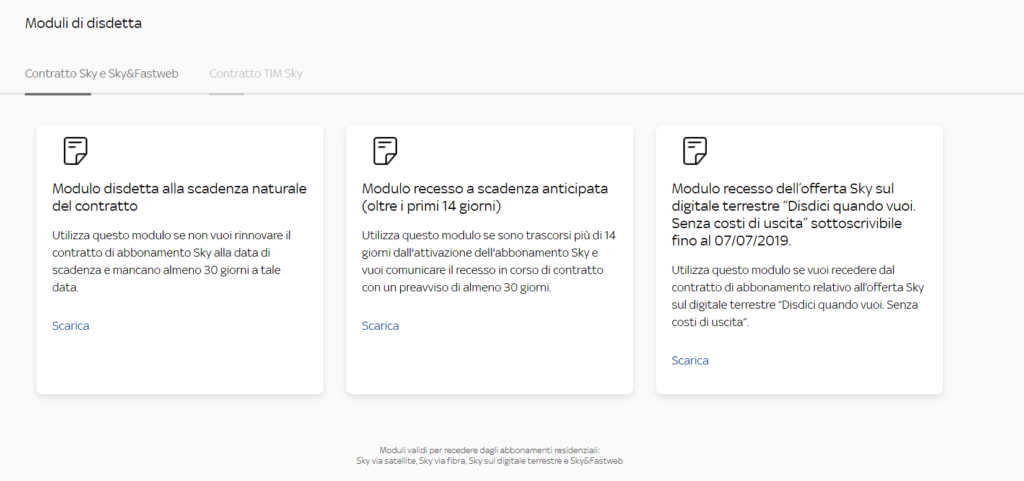Switch to the Contratto TIM Sky tab
1024x481 pixels.
[255, 73]
